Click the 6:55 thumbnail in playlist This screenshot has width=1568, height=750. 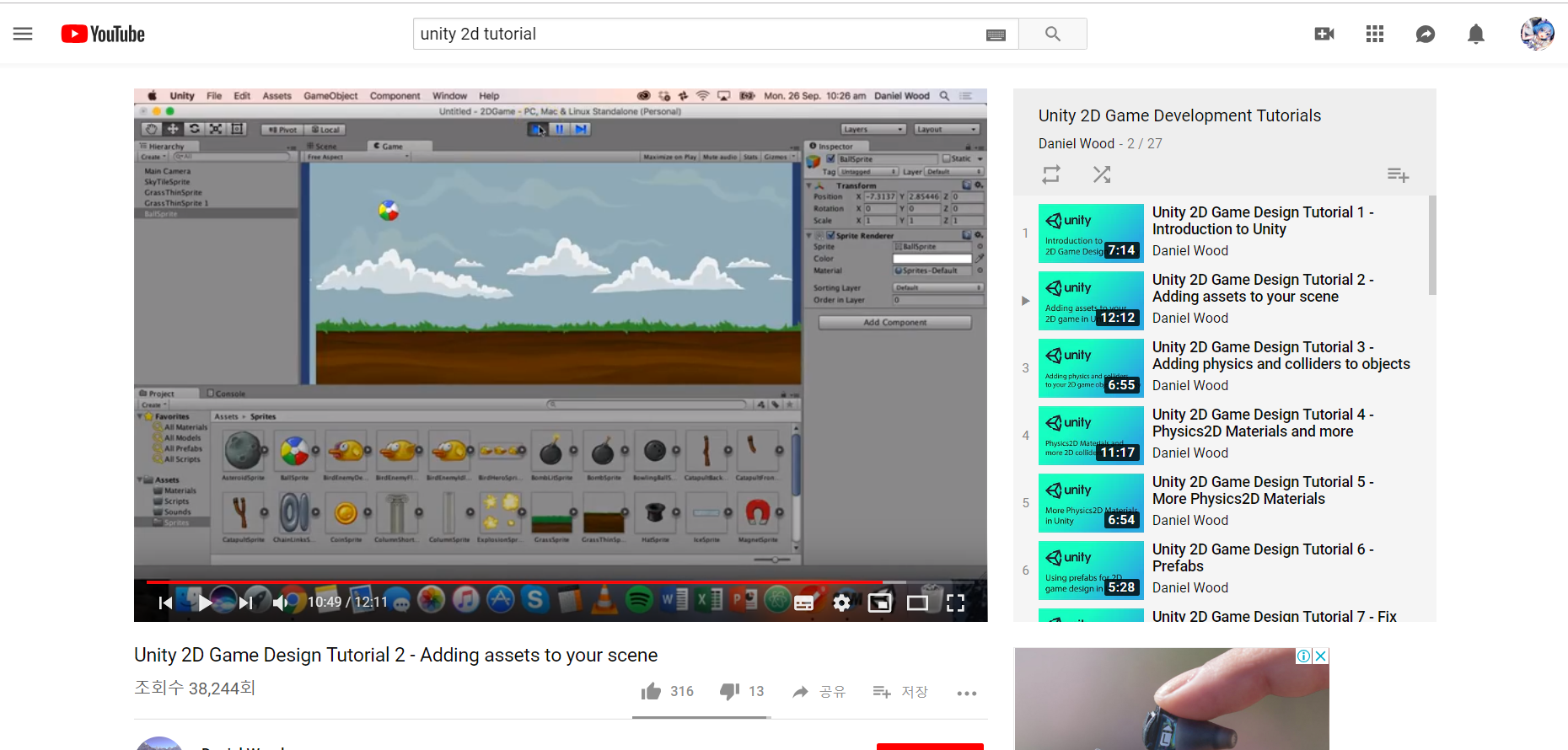(x=1091, y=368)
